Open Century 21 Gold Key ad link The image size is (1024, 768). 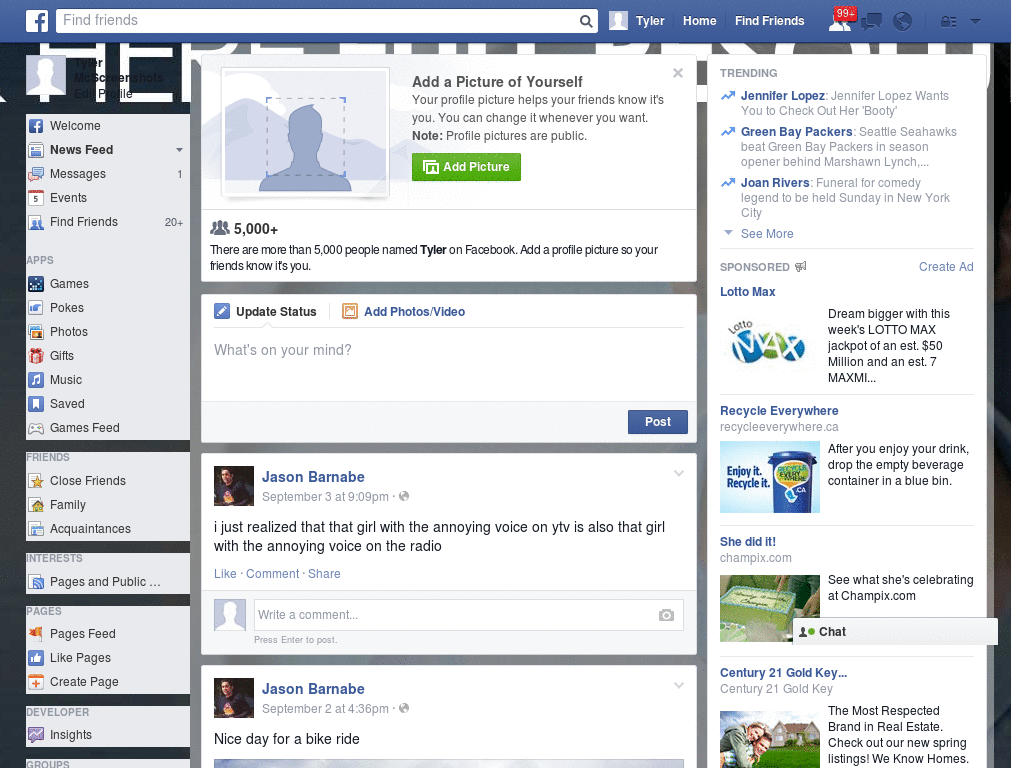[783, 673]
